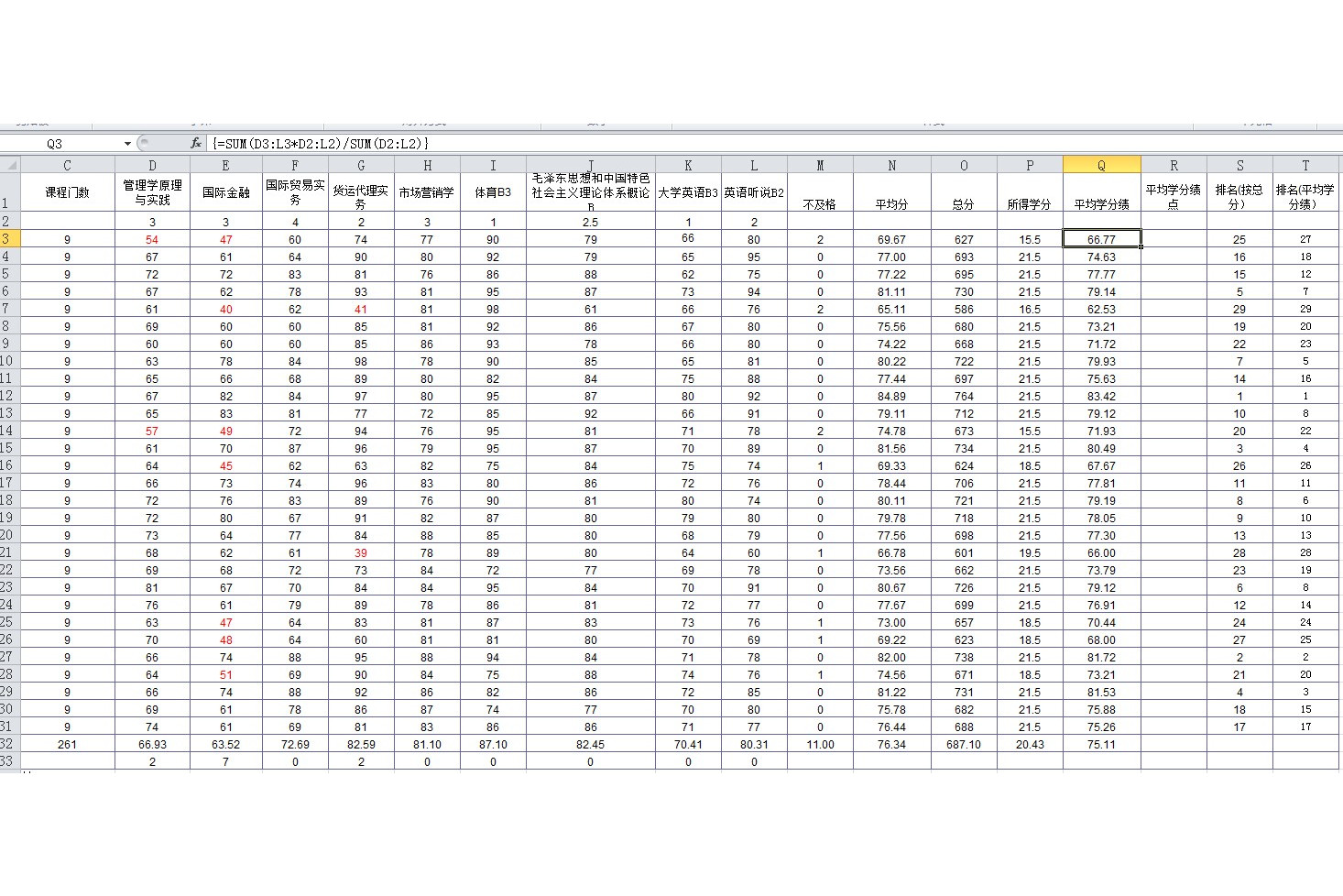Screen dimensions: 1343x896
Task: Click the 所得学分 header cell
Action: pos(1030,203)
